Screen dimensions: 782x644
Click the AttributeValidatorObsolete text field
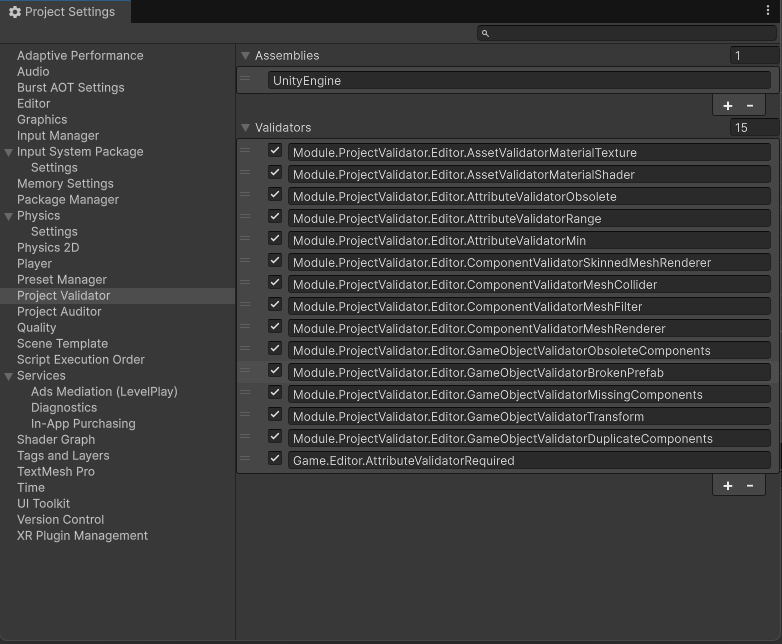point(529,197)
